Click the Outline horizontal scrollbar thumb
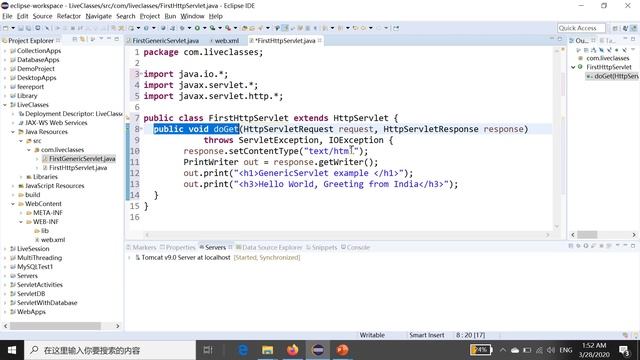The width and height of the screenshot is (640, 360). click(587, 235)
